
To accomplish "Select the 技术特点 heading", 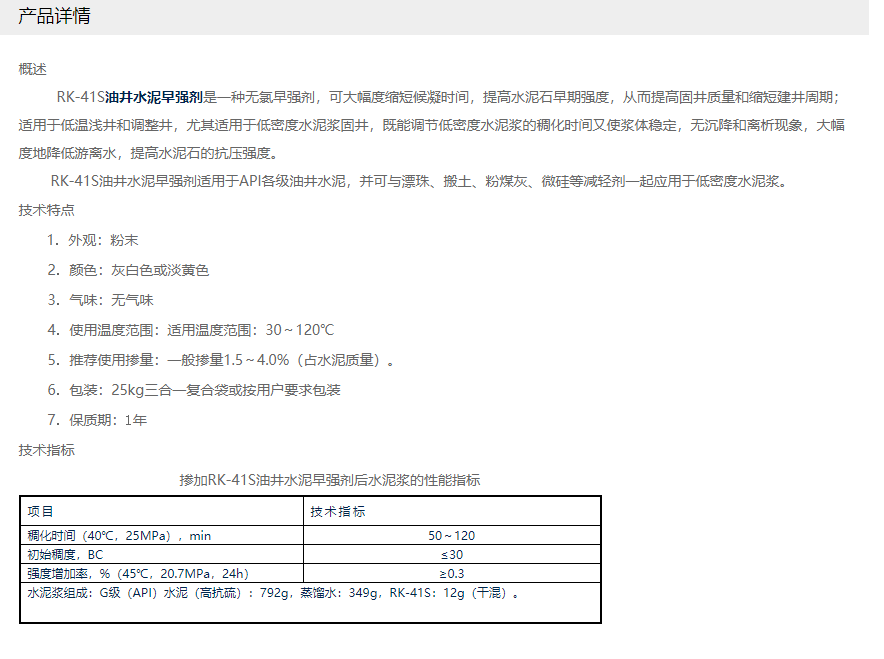I will [x=46, y=210].
